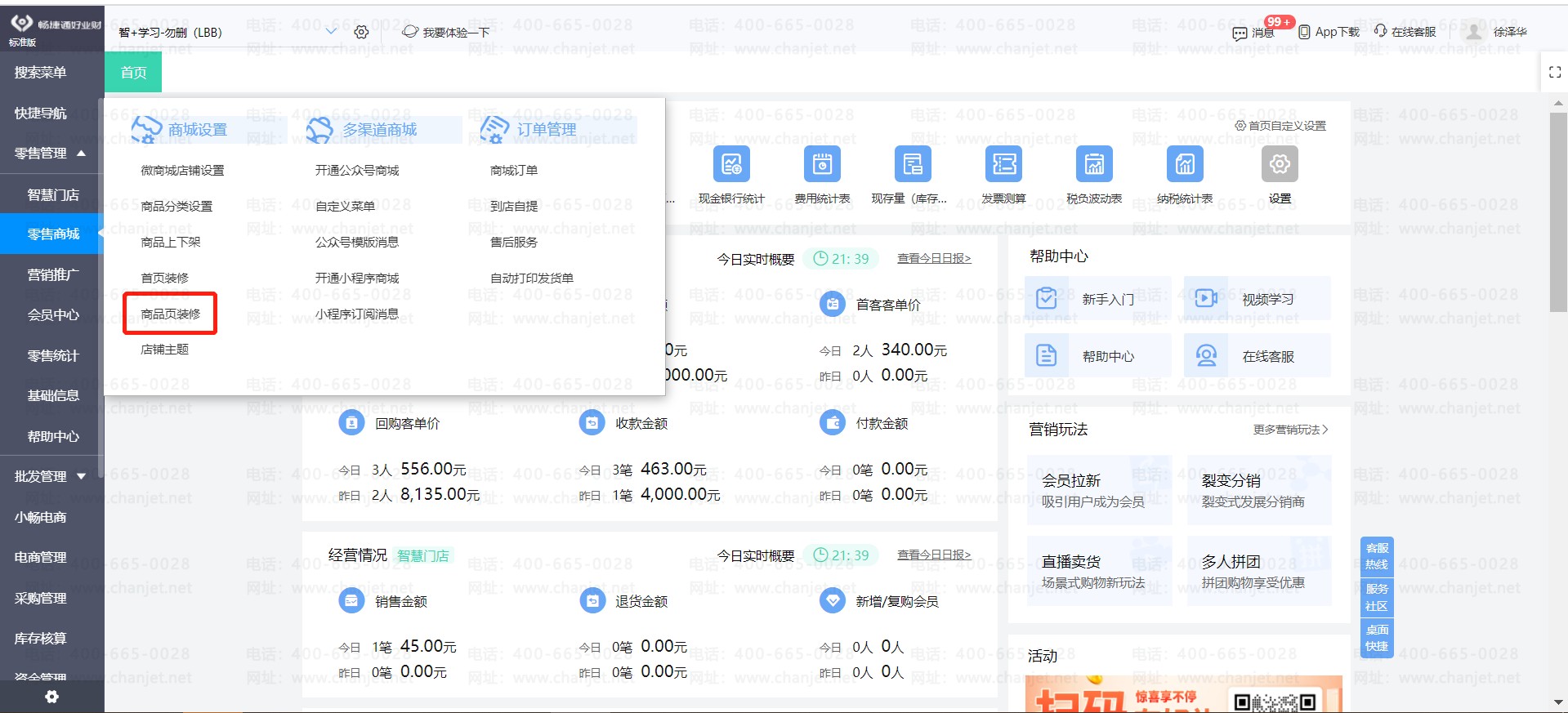1568x713 pixels.
Task: Click the gear icon at sidebar bottom
Action: 51,697
